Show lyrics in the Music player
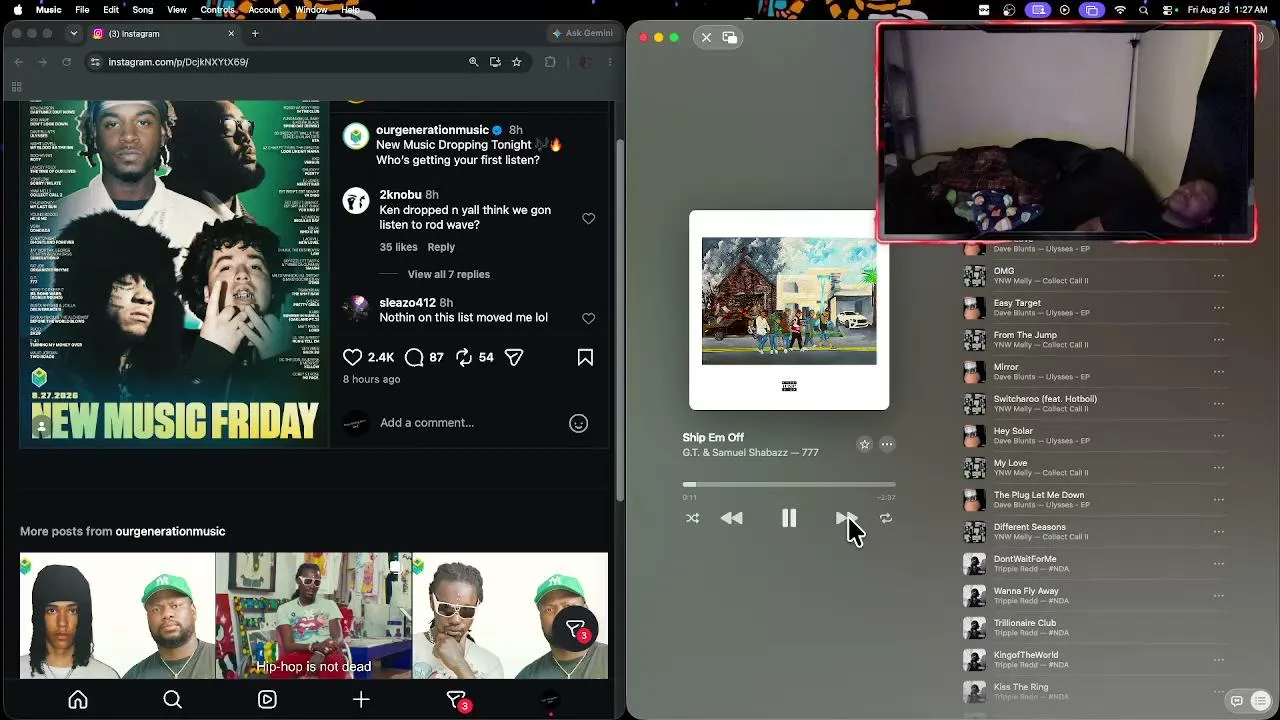Viewport: 1280px width, 720px height. (1237, 701)
